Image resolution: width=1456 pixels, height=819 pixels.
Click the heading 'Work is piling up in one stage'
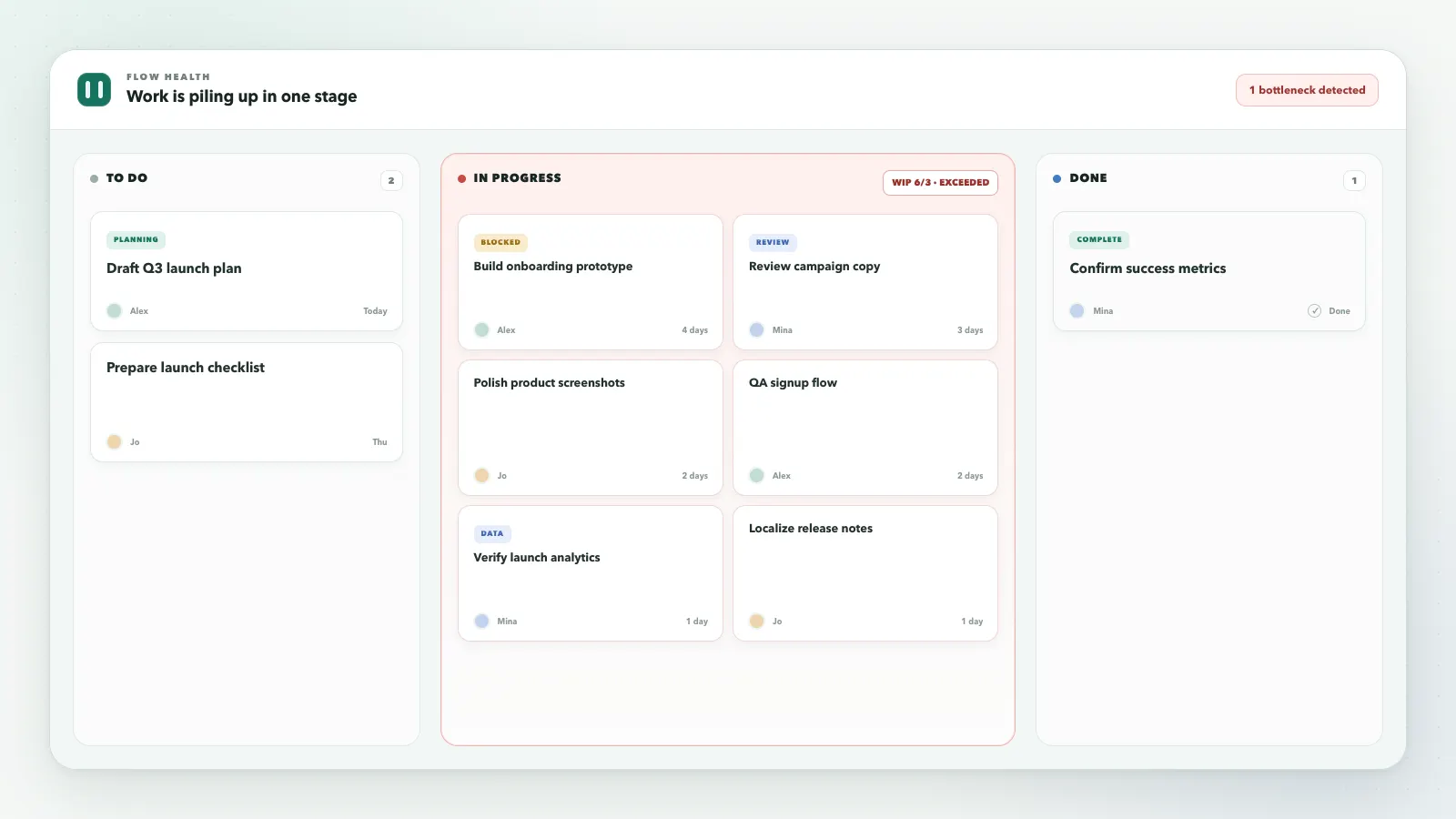tap(241, 96)
